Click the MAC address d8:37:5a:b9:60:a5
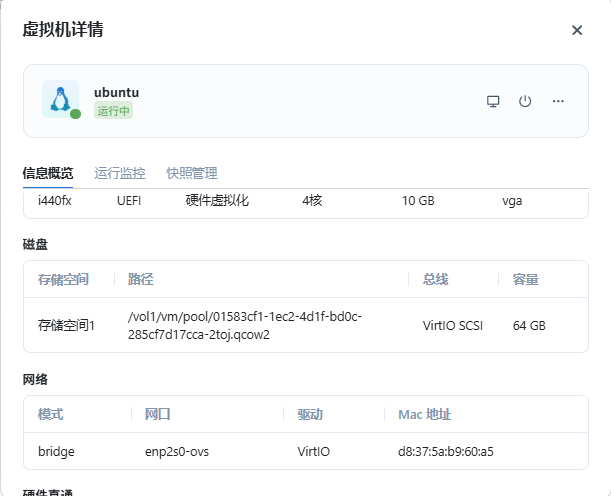Screen dimensions: 611x496 coord(446,452)
